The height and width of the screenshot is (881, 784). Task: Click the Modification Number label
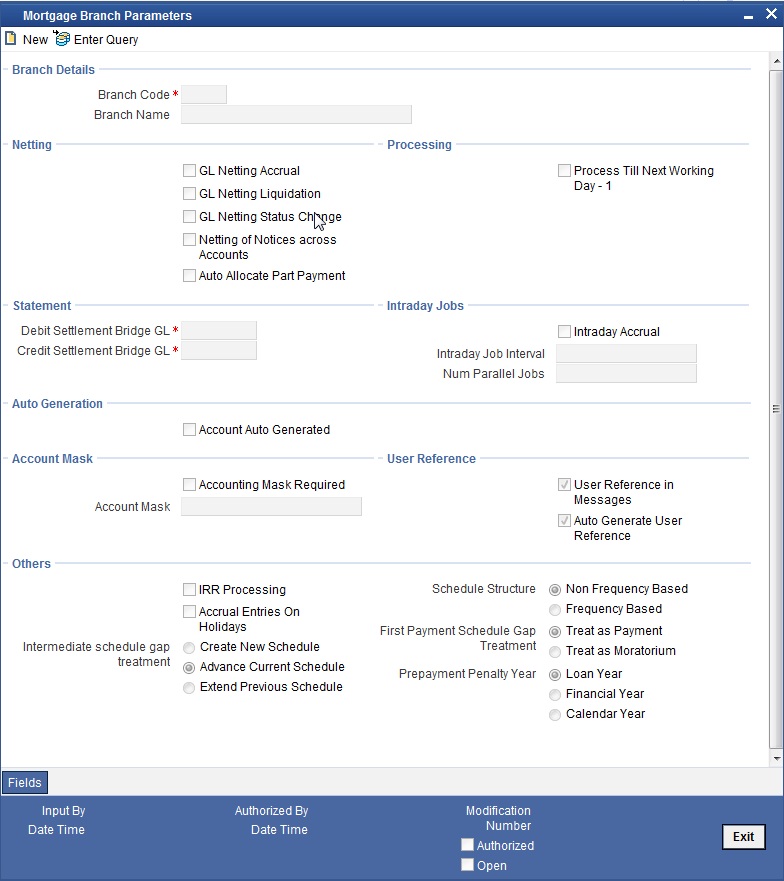[x=498, y=818]
